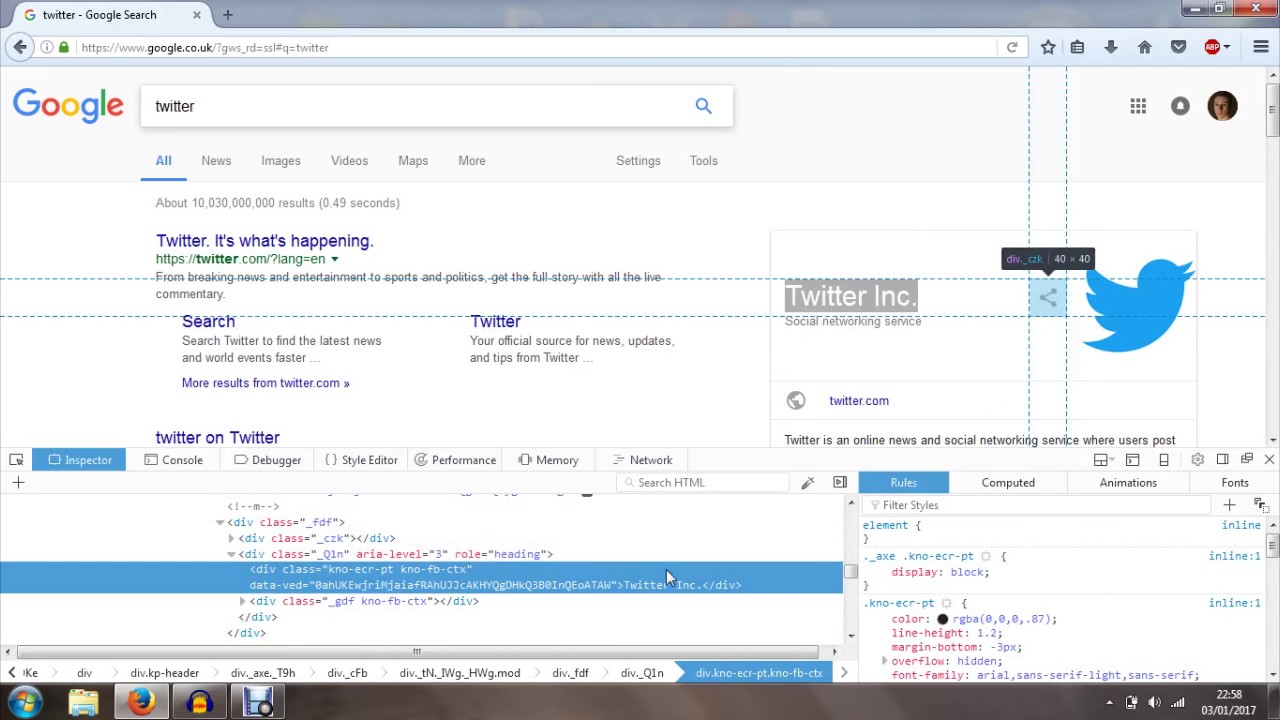
Task: Open Firefox hamburger menu
Action: click(x=1260, y=47)
